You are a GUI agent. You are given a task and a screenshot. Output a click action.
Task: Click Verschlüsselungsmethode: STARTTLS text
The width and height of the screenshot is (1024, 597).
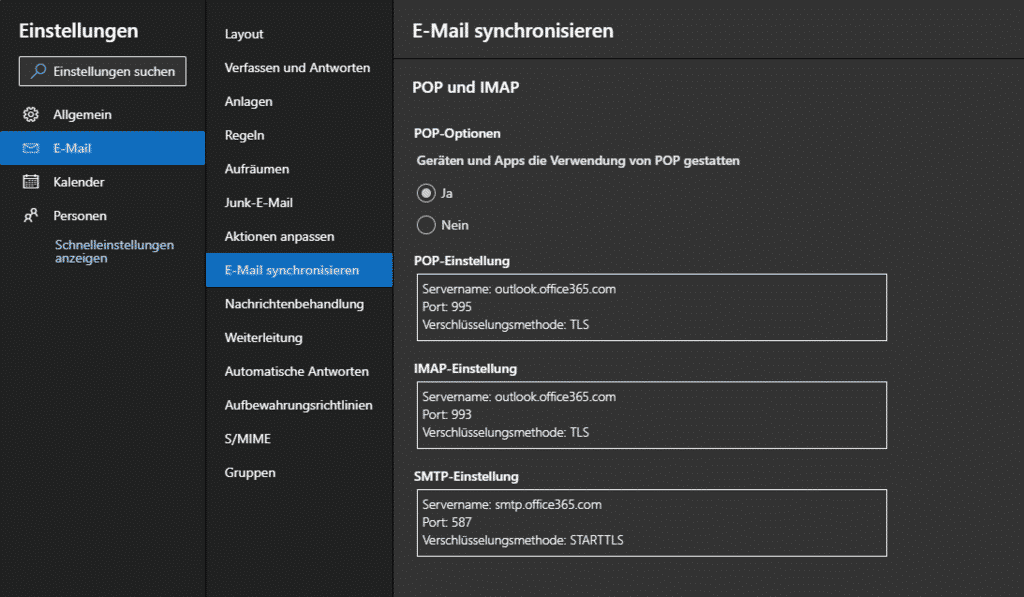[522, 540]
